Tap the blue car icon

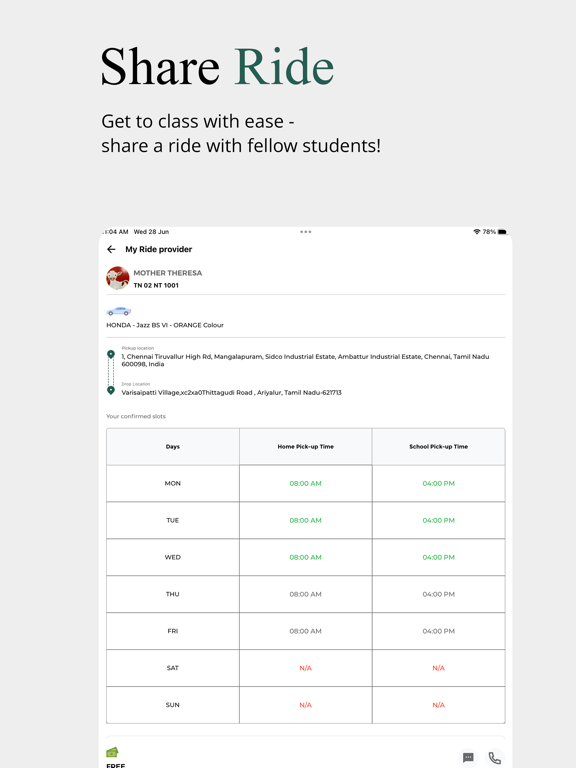coord(119,311)
